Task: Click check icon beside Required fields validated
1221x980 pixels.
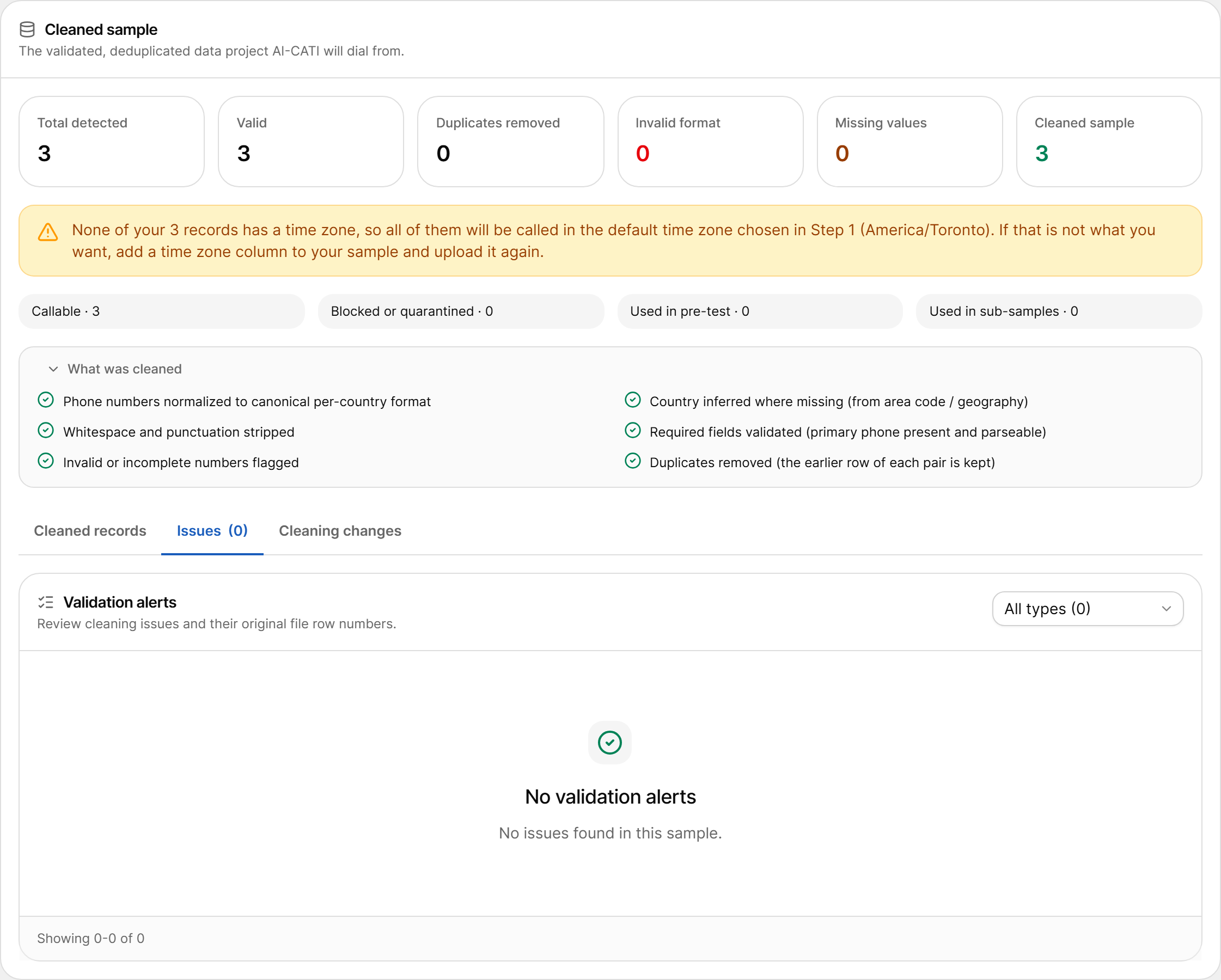Action: tap(633, 431)
